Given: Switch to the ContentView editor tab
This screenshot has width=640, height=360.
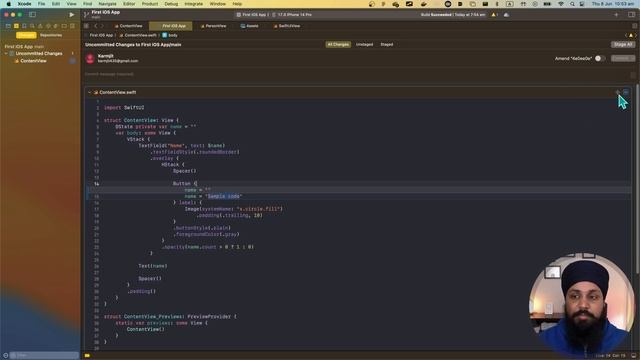Looking at the screenshot, I should (x=128, y=26).
